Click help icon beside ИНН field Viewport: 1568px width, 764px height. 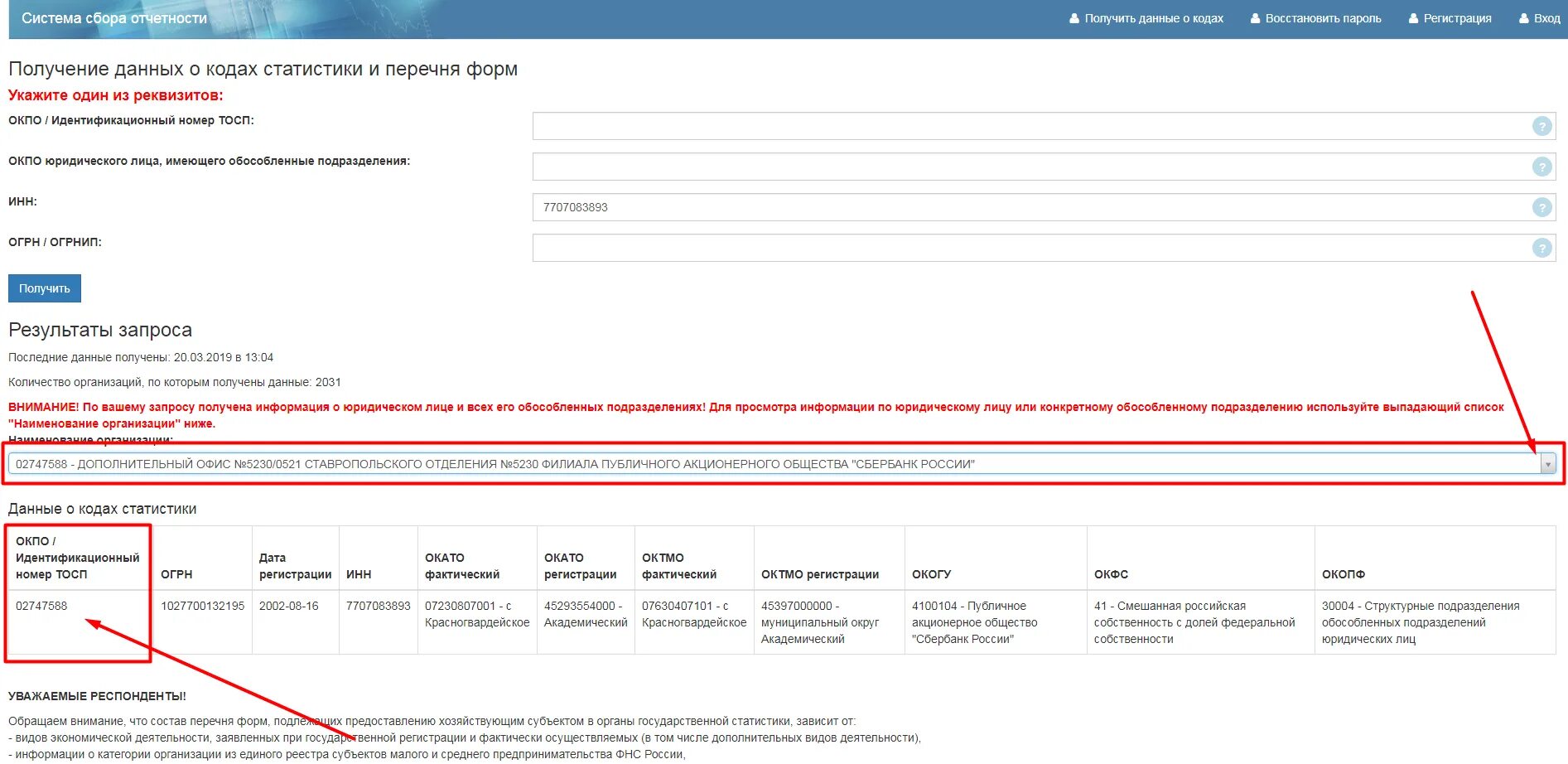coord(1541,207)
